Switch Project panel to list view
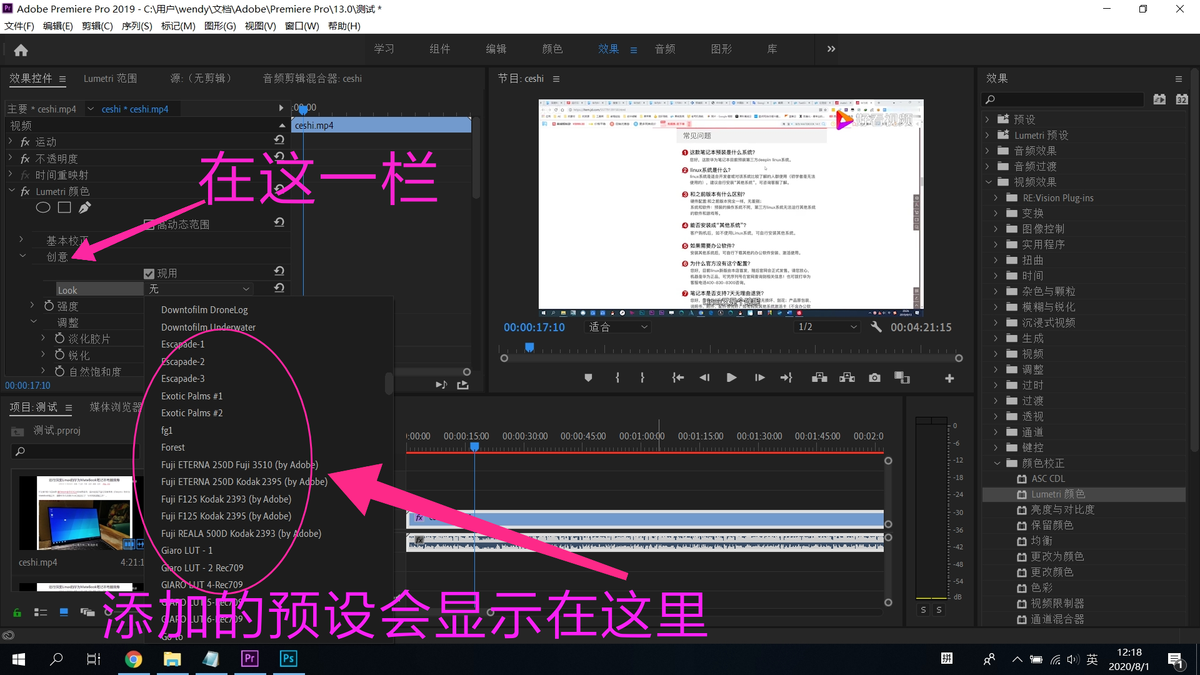The image size is (1200, 675). (x=40, y=612)
